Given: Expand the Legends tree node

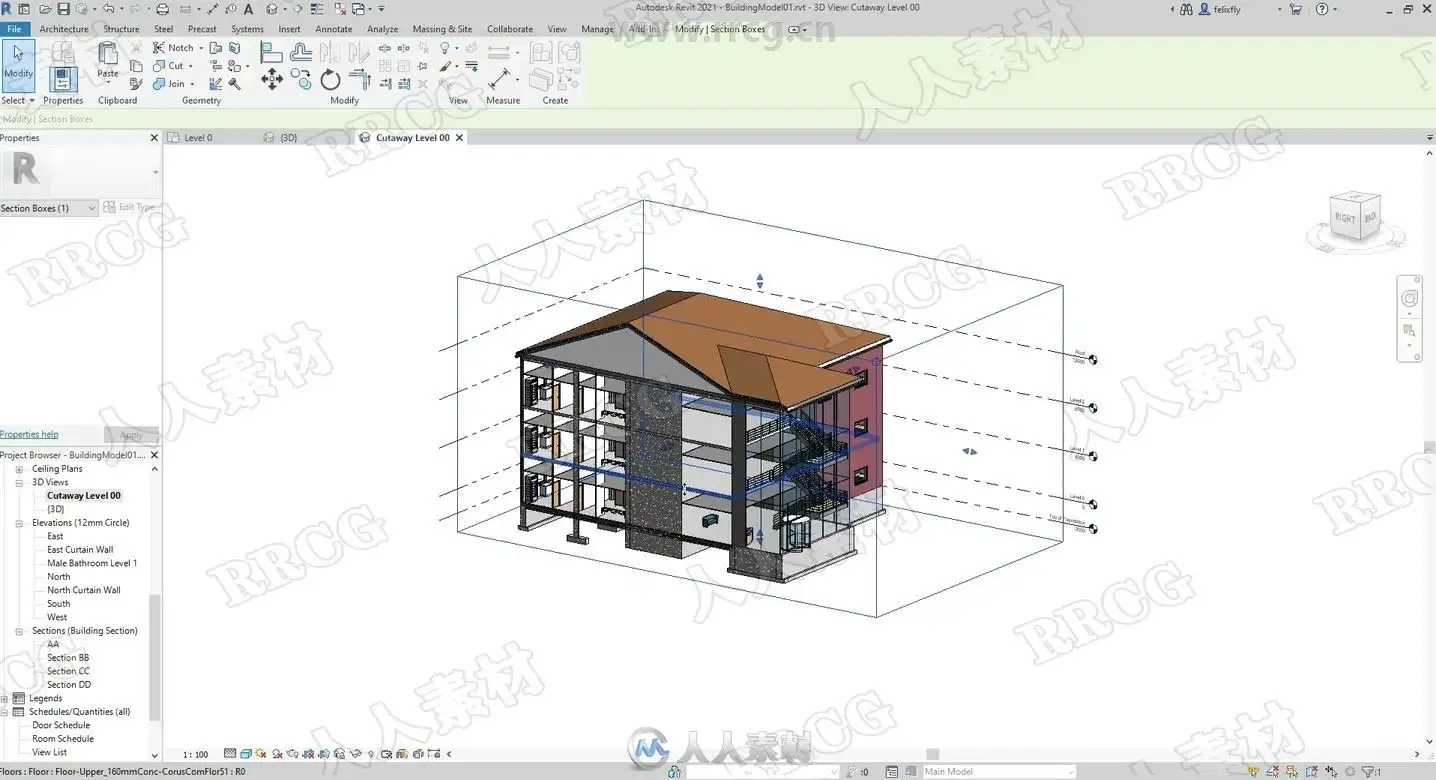Looking at the screenshot, I should 5,698.
